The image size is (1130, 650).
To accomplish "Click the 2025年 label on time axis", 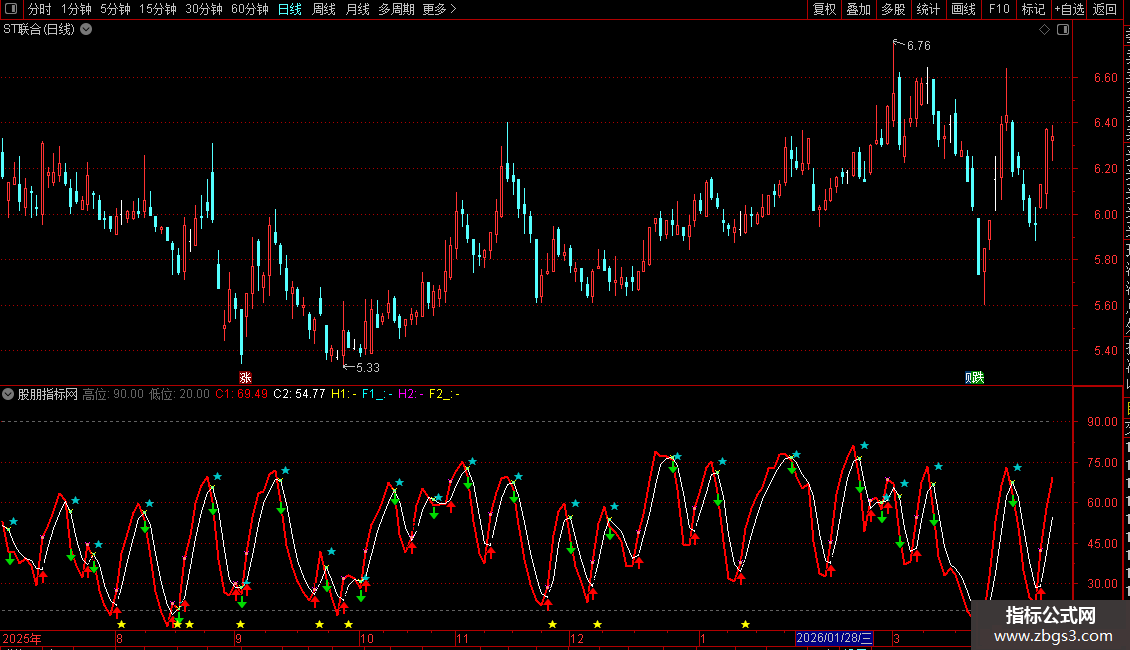I will click(22, 638).
